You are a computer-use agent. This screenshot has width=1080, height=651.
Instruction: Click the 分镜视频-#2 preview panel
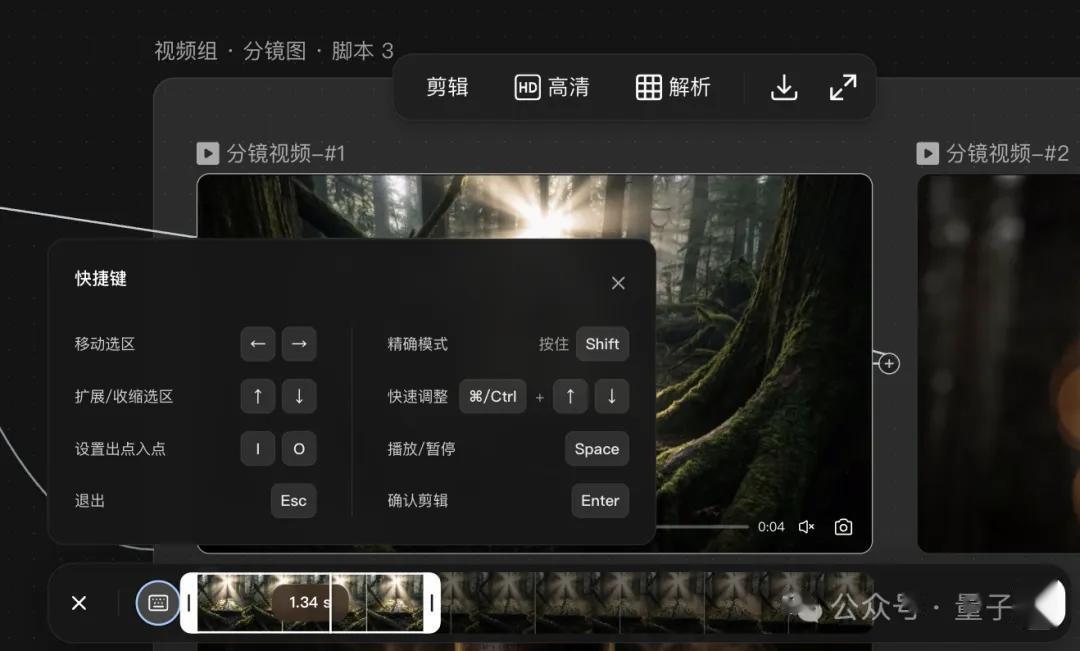click(1000, 360)
